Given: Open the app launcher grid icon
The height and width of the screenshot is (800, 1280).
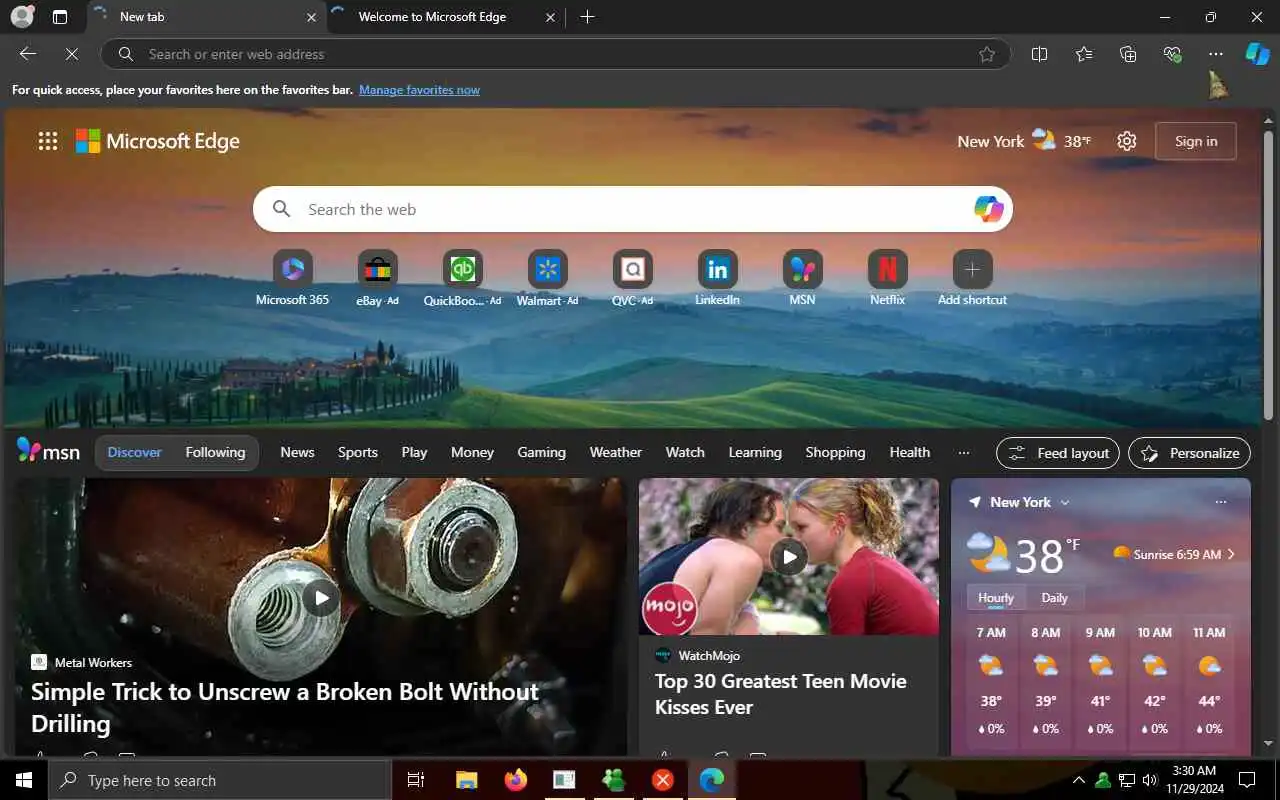Looking at the screenshot, I should [48, 141].
